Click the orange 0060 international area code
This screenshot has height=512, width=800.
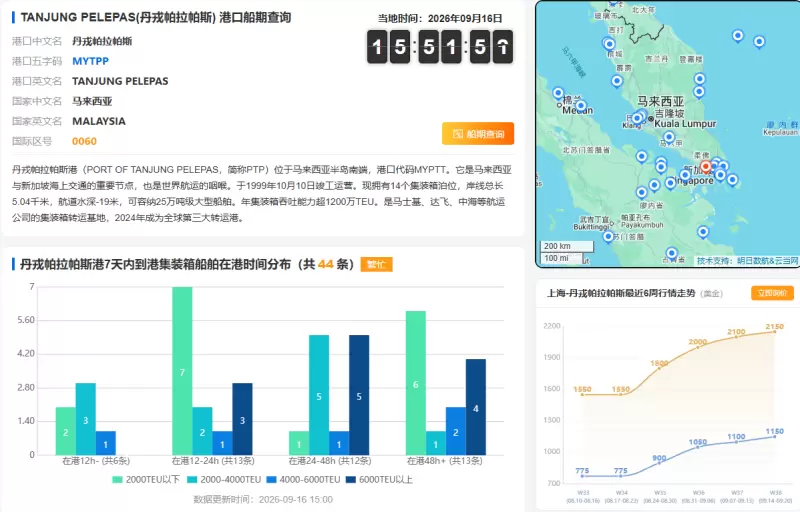tap(84, 141)
